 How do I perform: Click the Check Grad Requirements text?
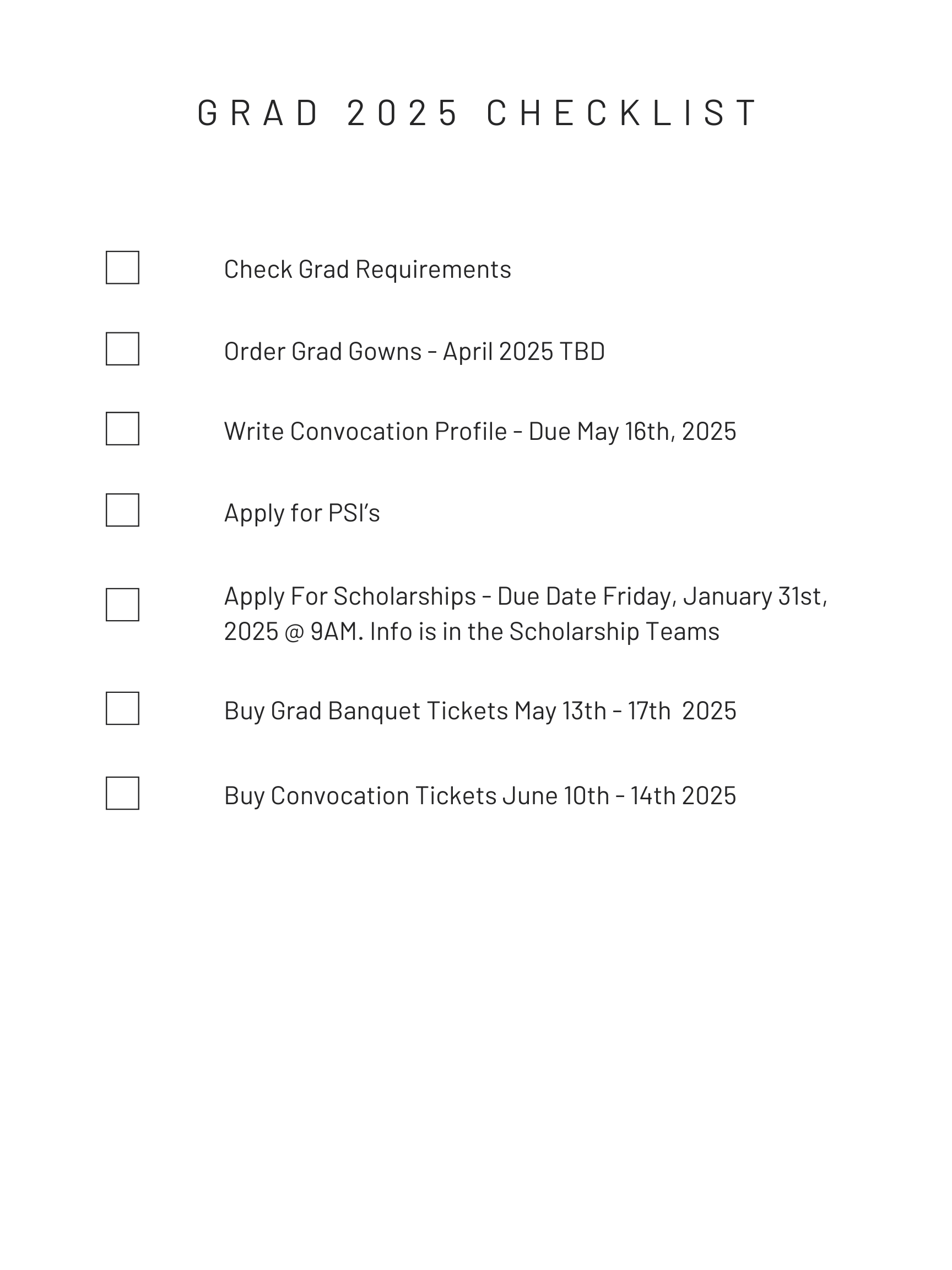pyautogui.click(x=367, y=270)
